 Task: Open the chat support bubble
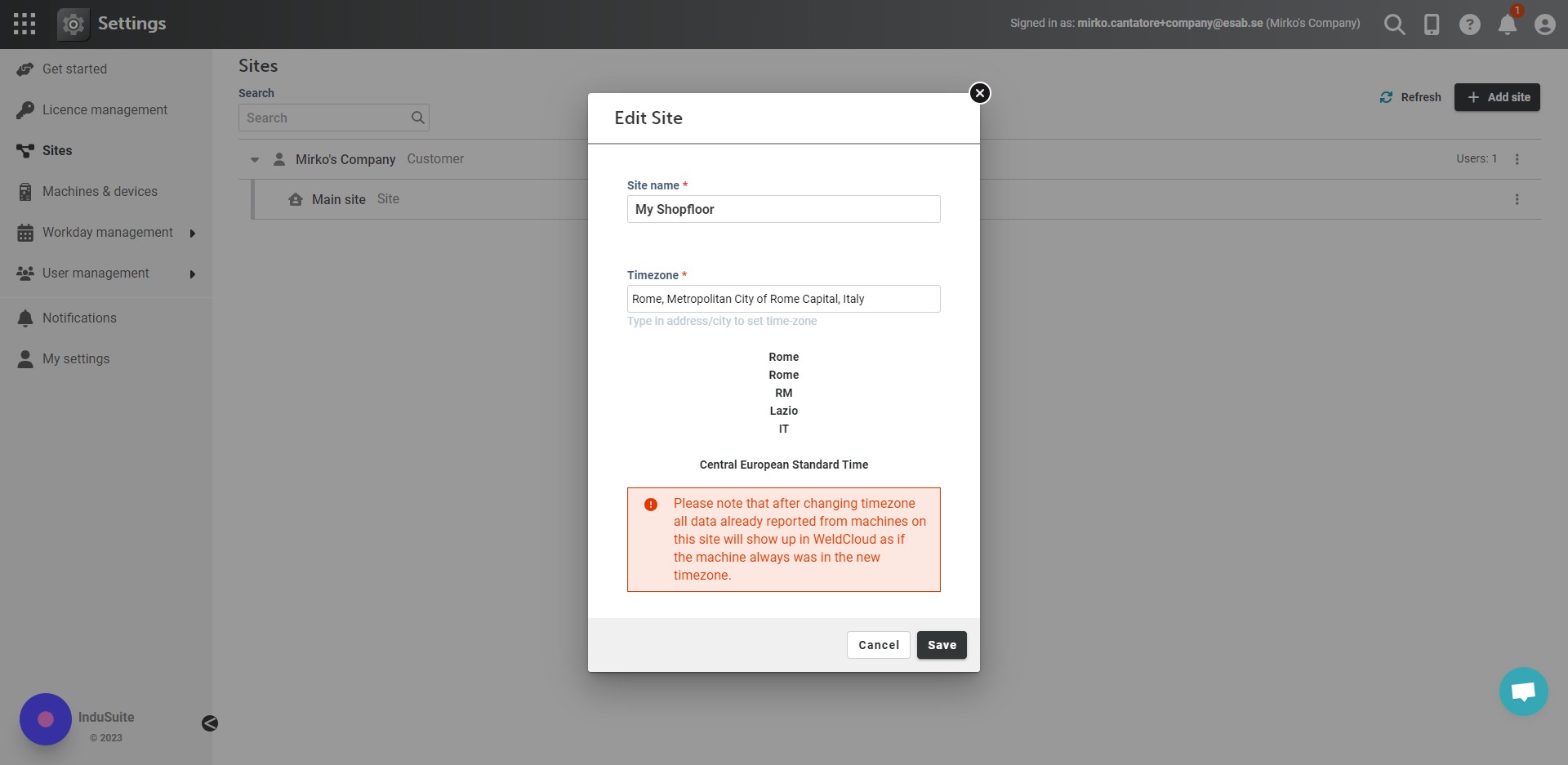point(1524,692)
